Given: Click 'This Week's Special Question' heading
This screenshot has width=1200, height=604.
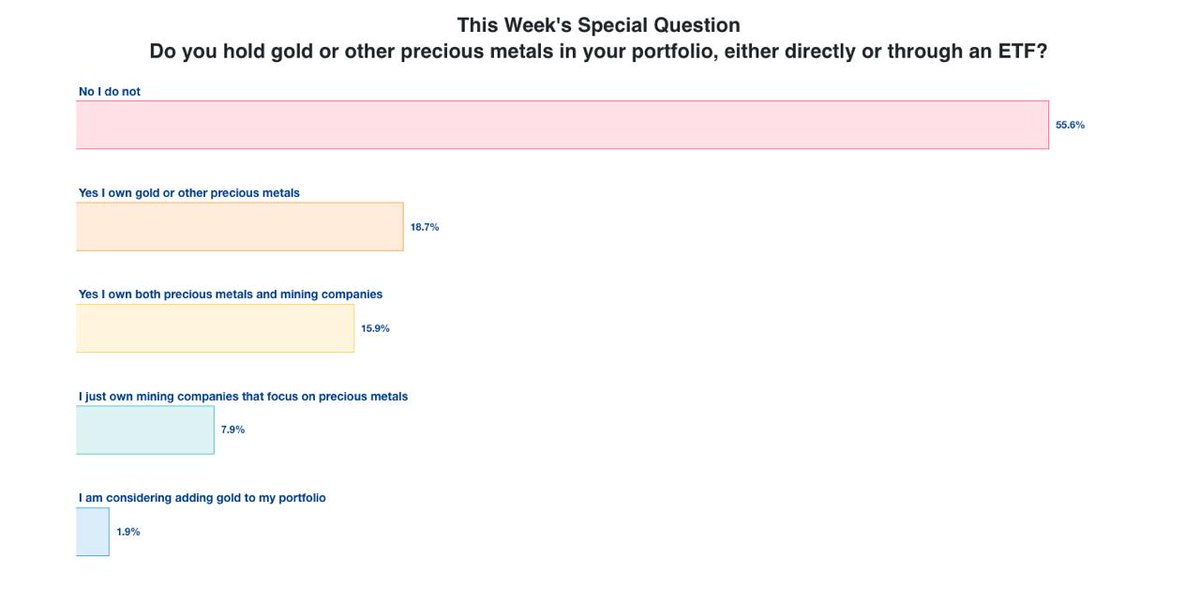Looking at the screenshot, I should [x=599, y=25].
